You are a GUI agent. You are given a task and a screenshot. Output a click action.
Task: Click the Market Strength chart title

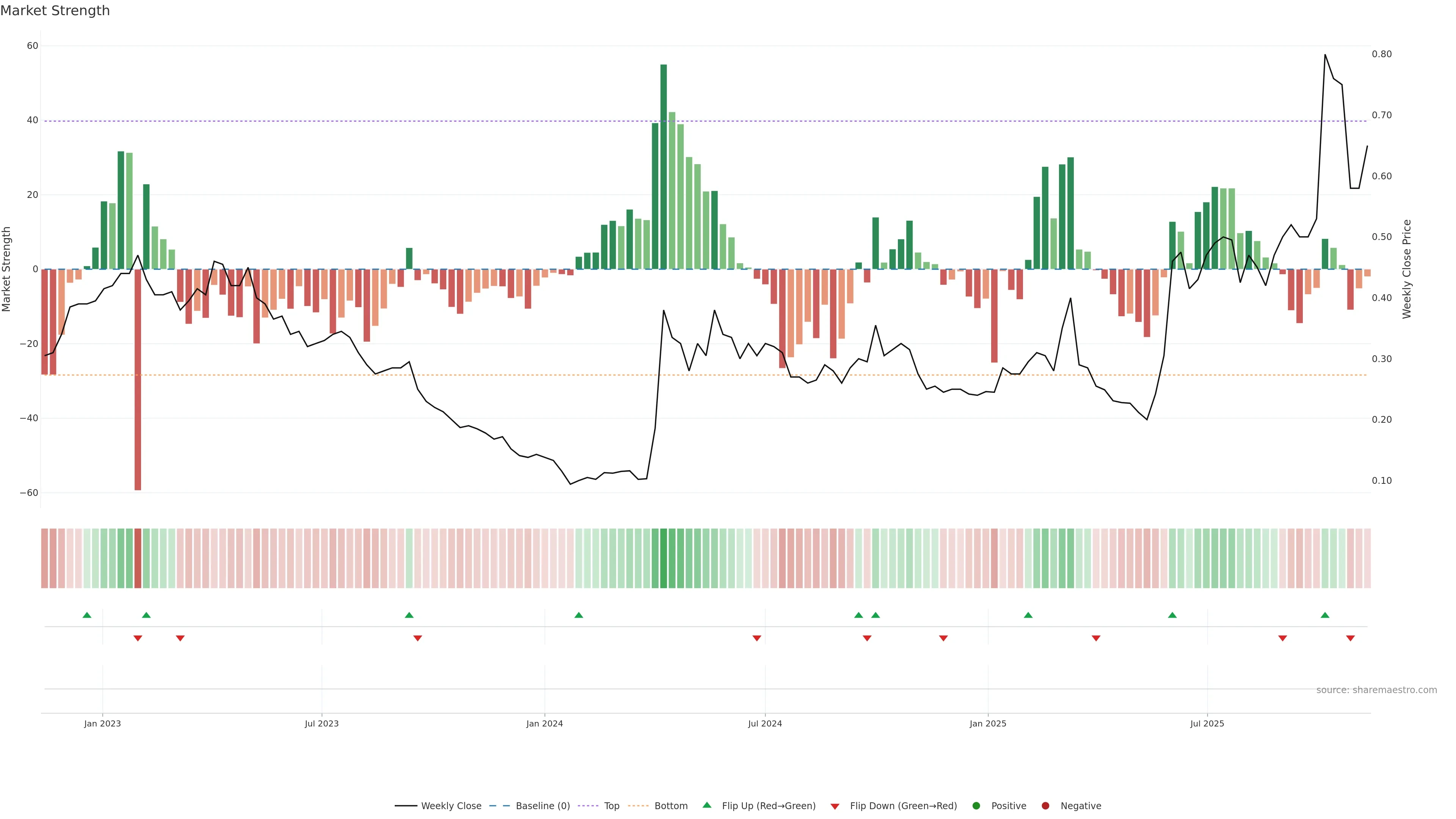pyautogui.click(x=55, y=11)
